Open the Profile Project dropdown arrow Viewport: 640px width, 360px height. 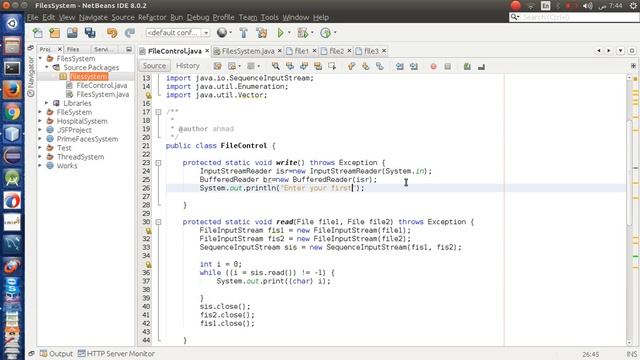coord(335,33)
